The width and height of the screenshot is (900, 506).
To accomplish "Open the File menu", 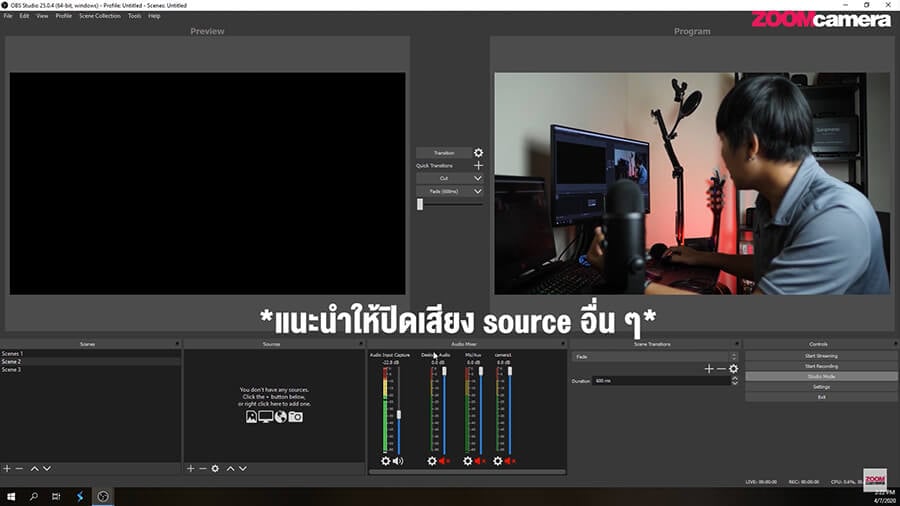I will click(8, 16).
